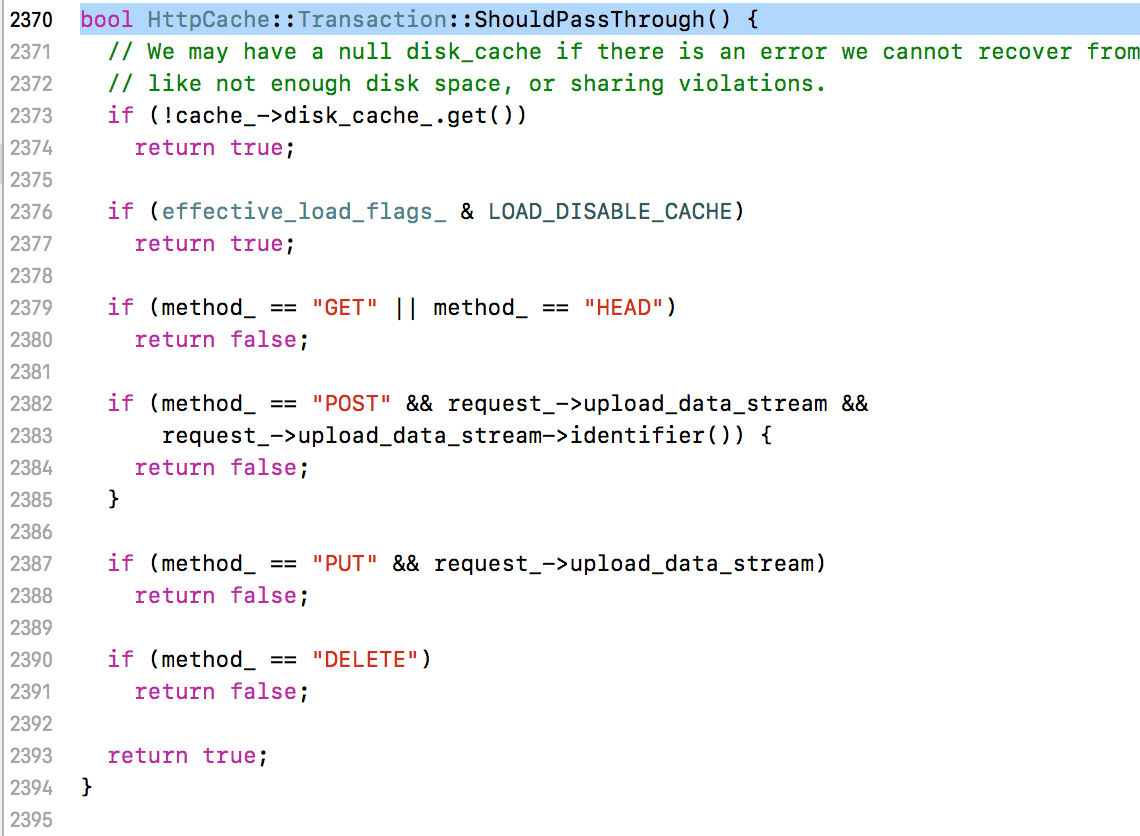The image size is (1140, 836).
Task: Click line number 2379 in the gutter
Action: click(x=31, y=308)
